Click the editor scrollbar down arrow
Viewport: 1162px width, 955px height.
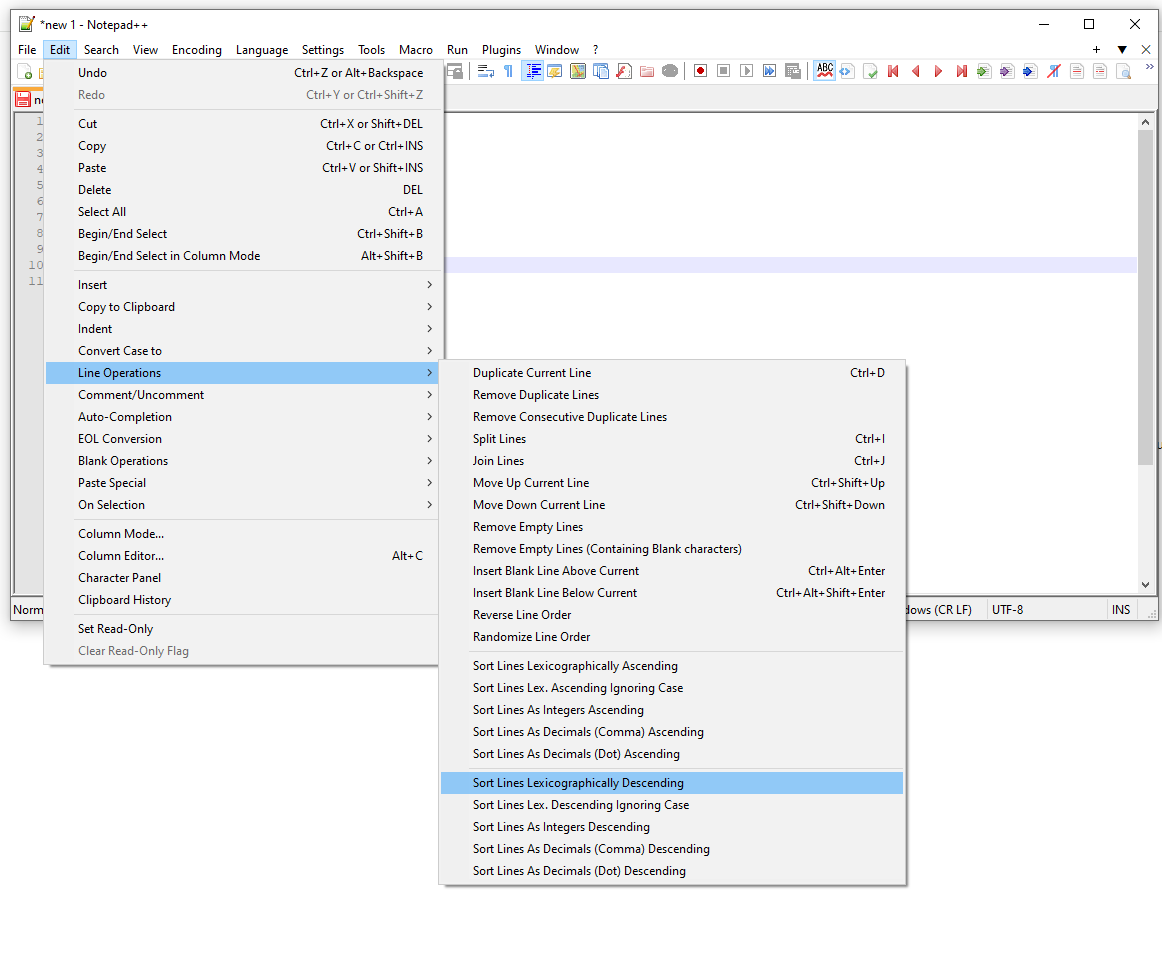[1145, 585]
